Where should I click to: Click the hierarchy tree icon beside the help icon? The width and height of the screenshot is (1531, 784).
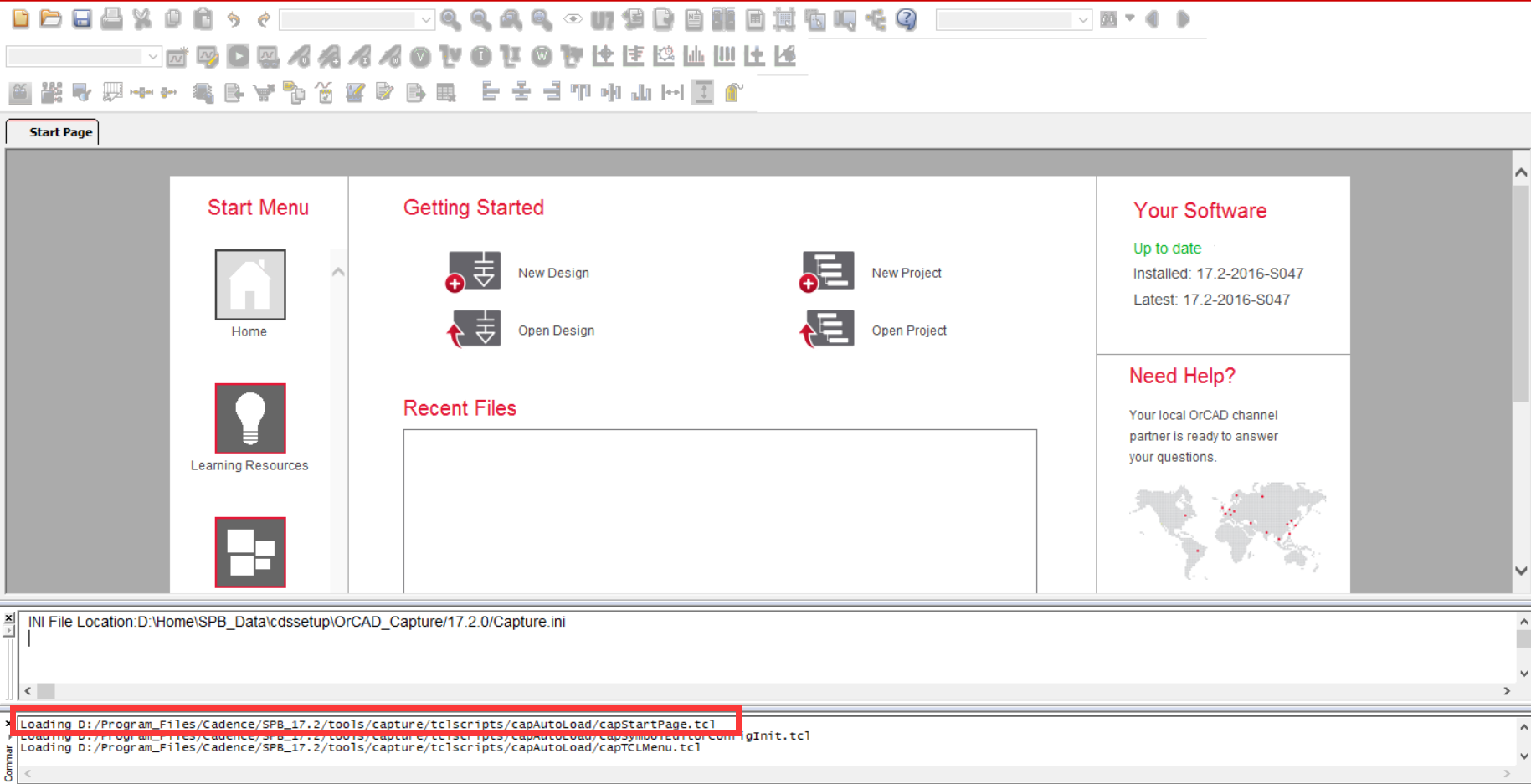click(x=876, y=18)
